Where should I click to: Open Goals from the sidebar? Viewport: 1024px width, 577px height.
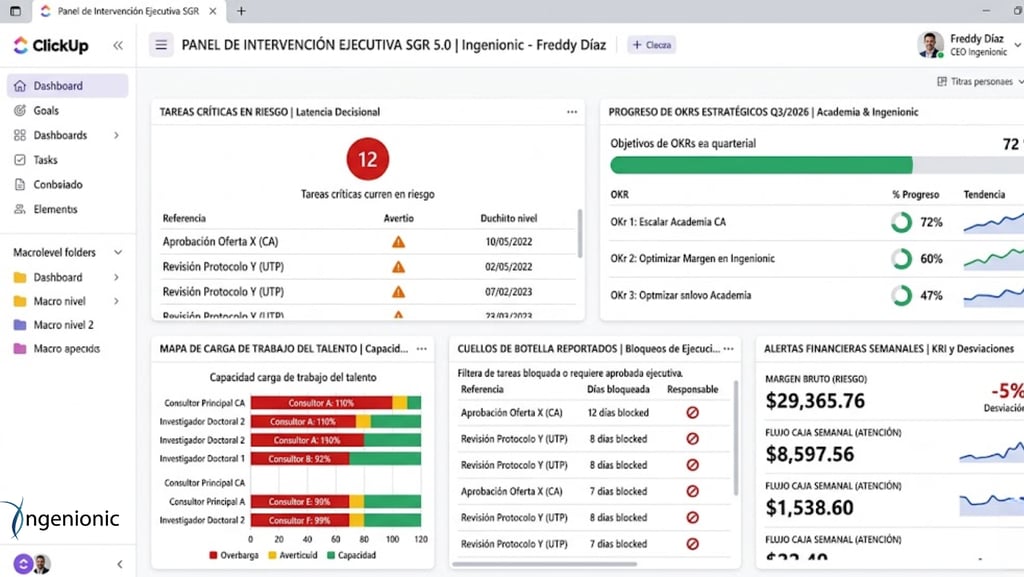(x=46, y=111)
